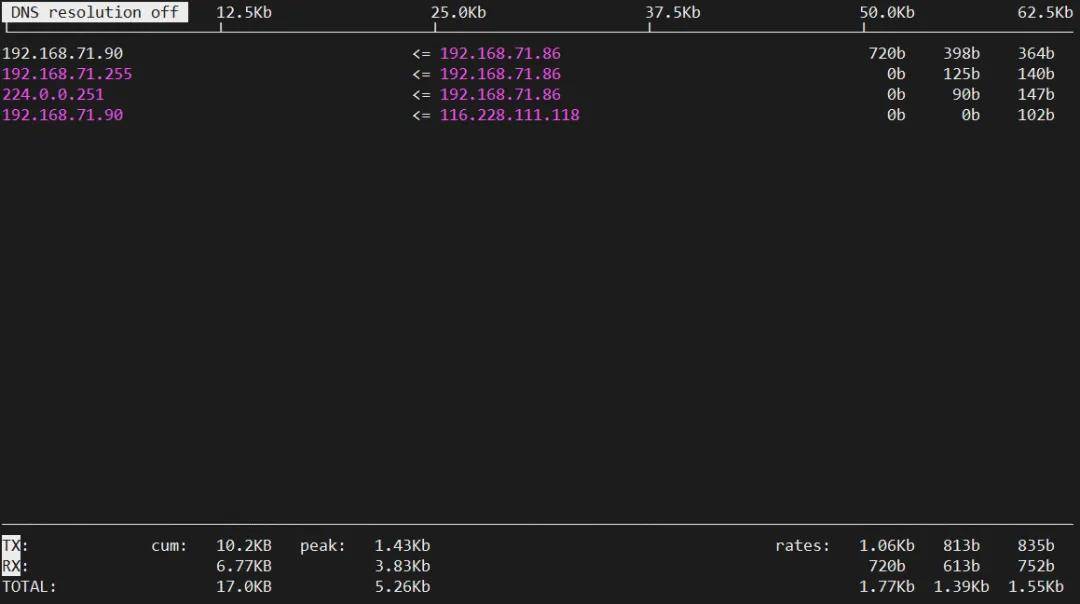This screenshot has width=1080, height=604.
Task: Click the 5.26Kb total peak value
Action: 402,587
